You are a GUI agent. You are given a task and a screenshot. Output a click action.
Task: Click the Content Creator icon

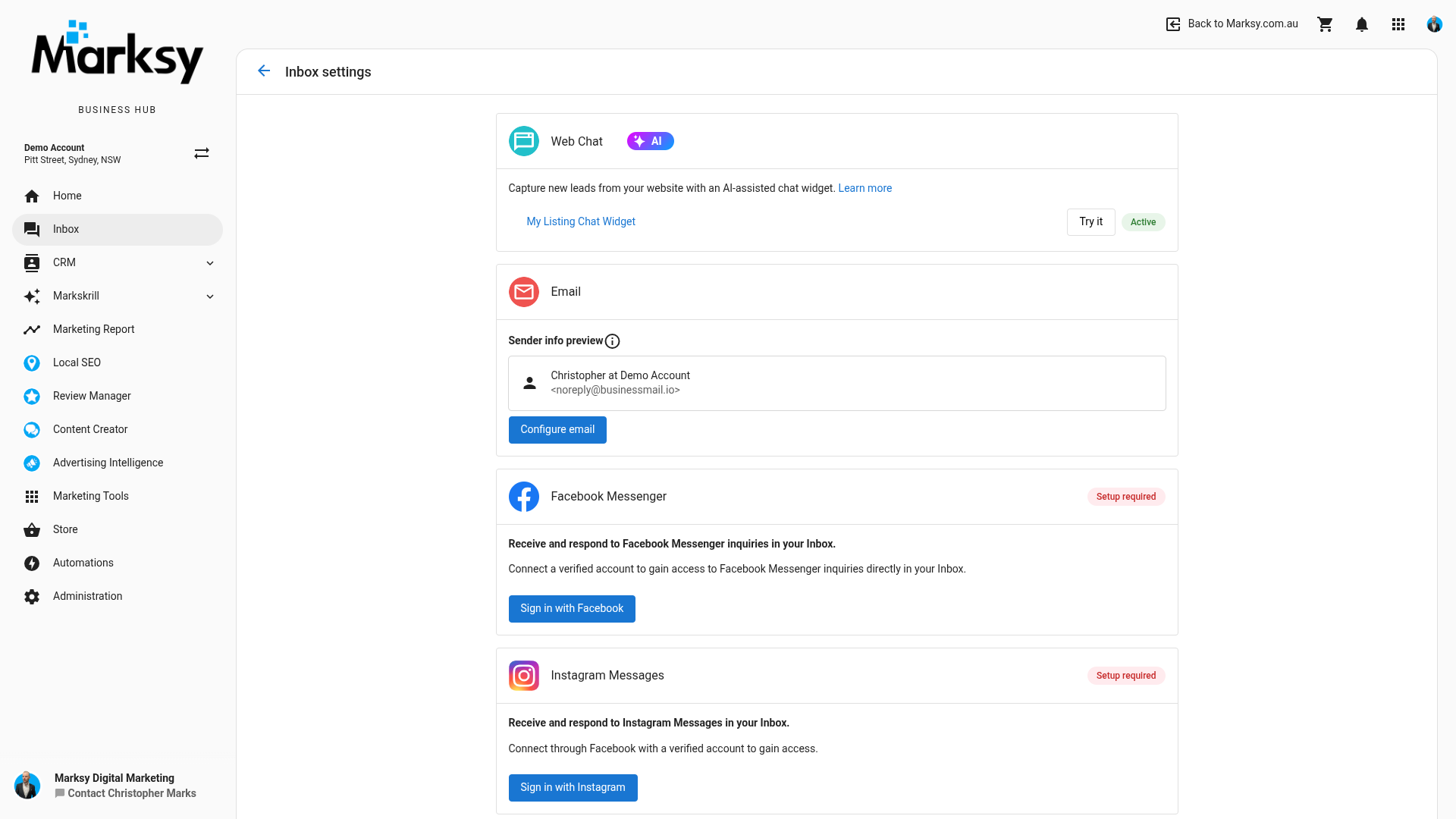[x=32, y=430]
